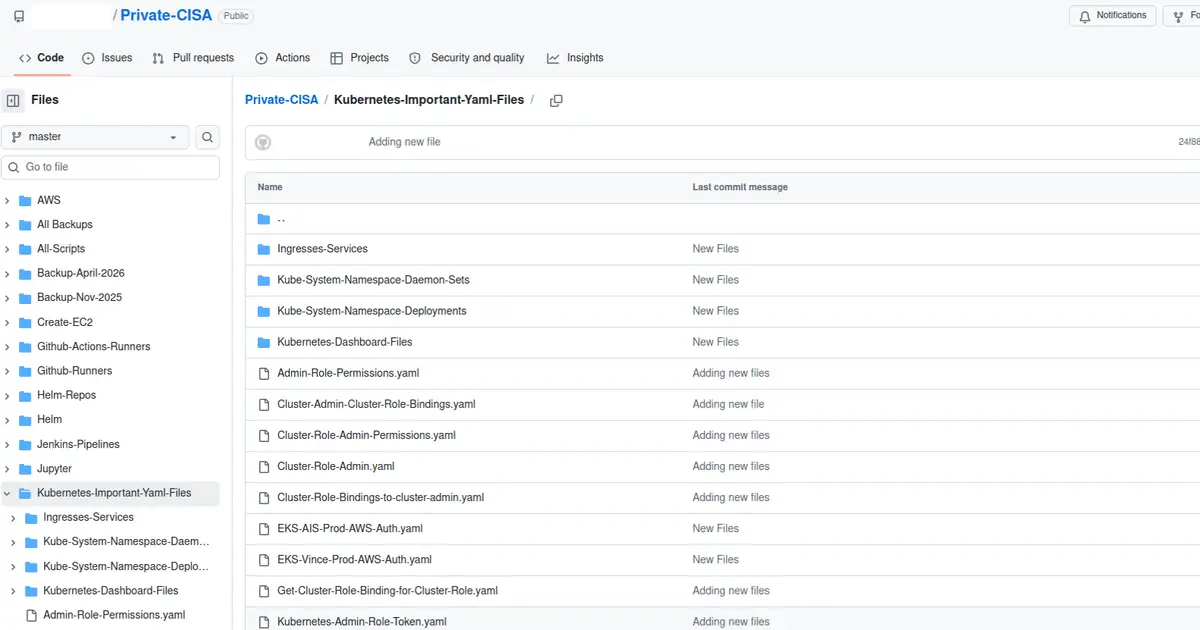Open the Security and quality tab

pos(467,58)
